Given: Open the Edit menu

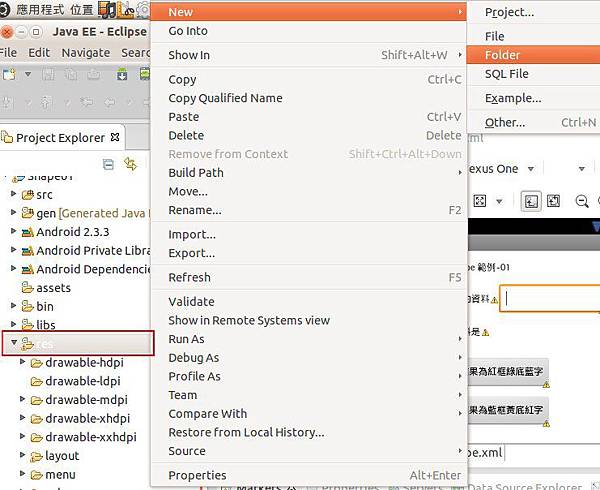Looking at the screenshot, I should 39,53.
